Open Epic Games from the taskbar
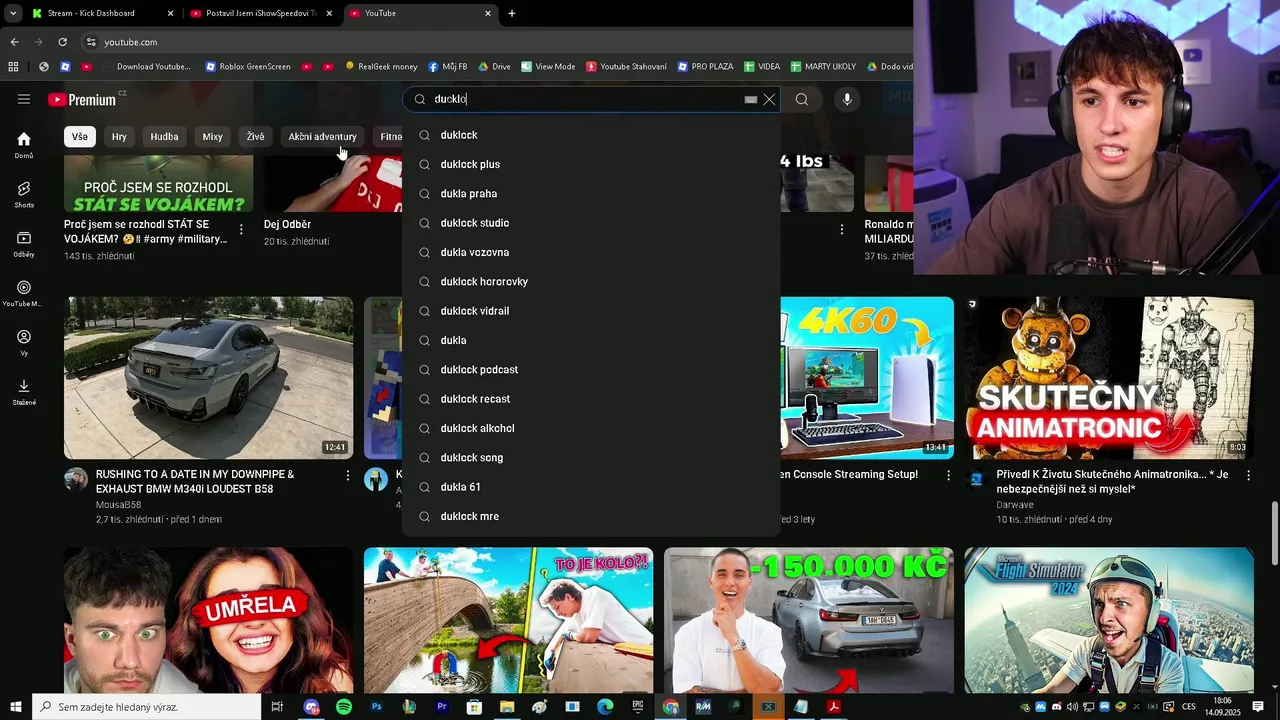This screenshot has width=1280, height=720. 637,707
